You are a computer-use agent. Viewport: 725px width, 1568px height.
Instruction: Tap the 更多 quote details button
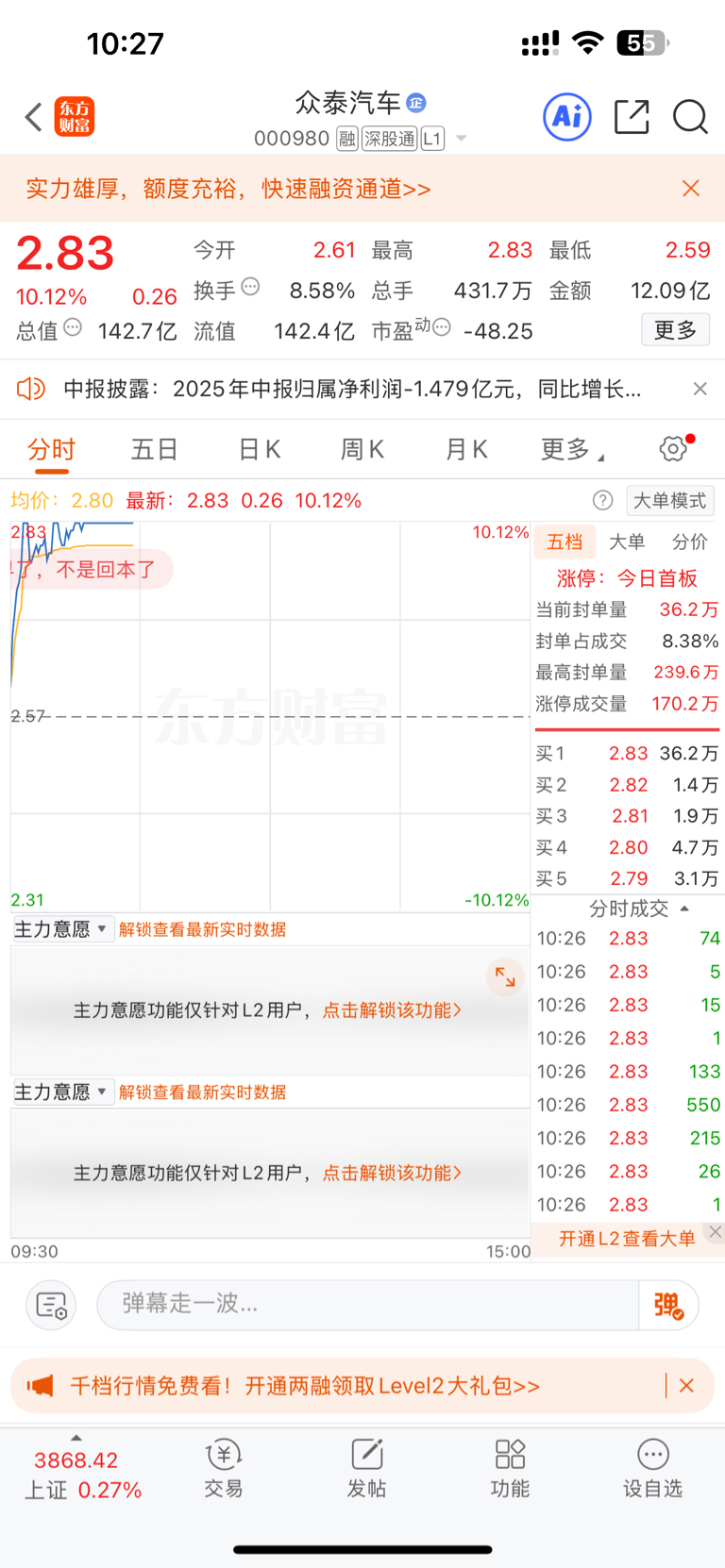coord(676,330)
